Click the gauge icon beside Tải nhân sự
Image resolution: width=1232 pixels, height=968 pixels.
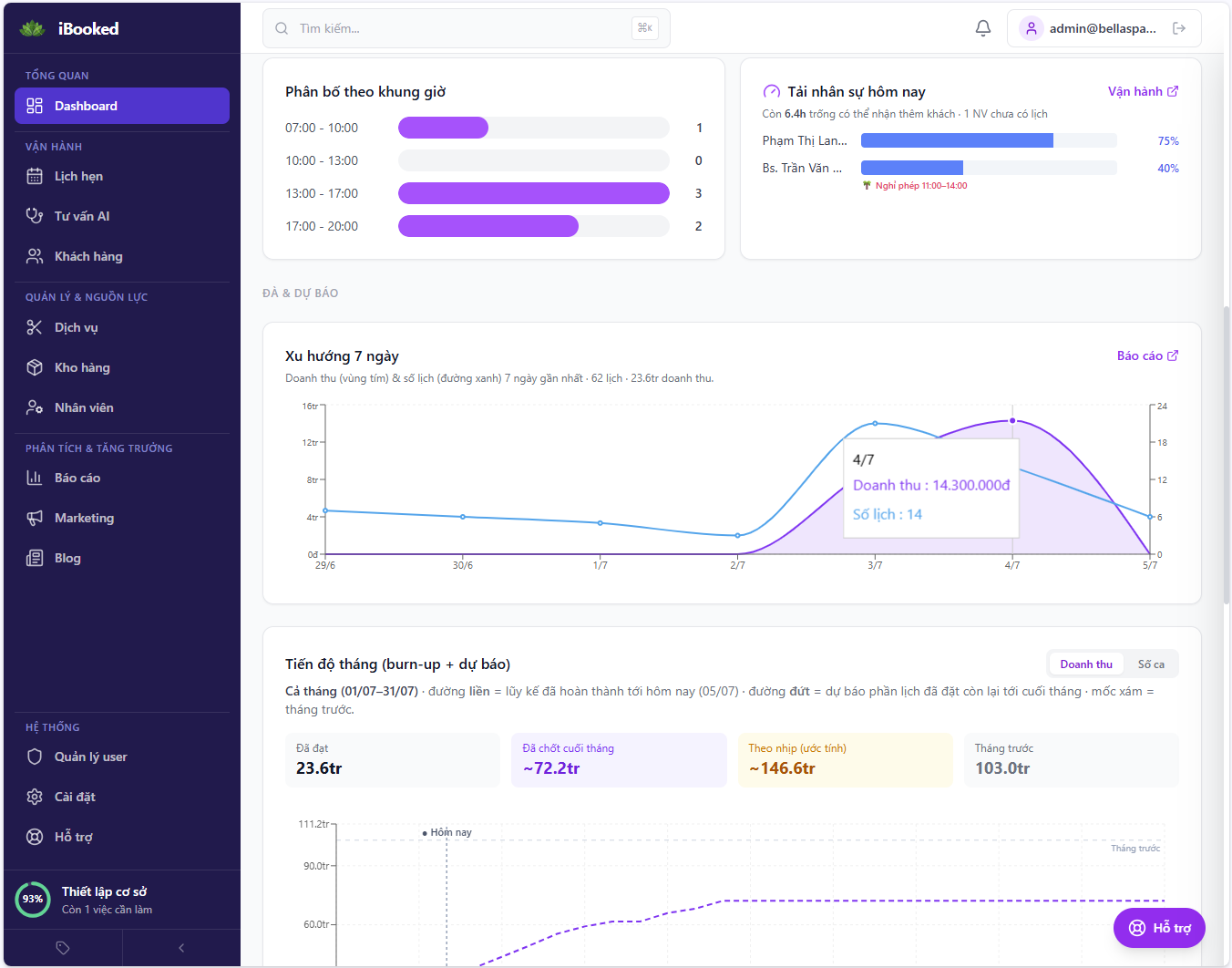[772, 91]
